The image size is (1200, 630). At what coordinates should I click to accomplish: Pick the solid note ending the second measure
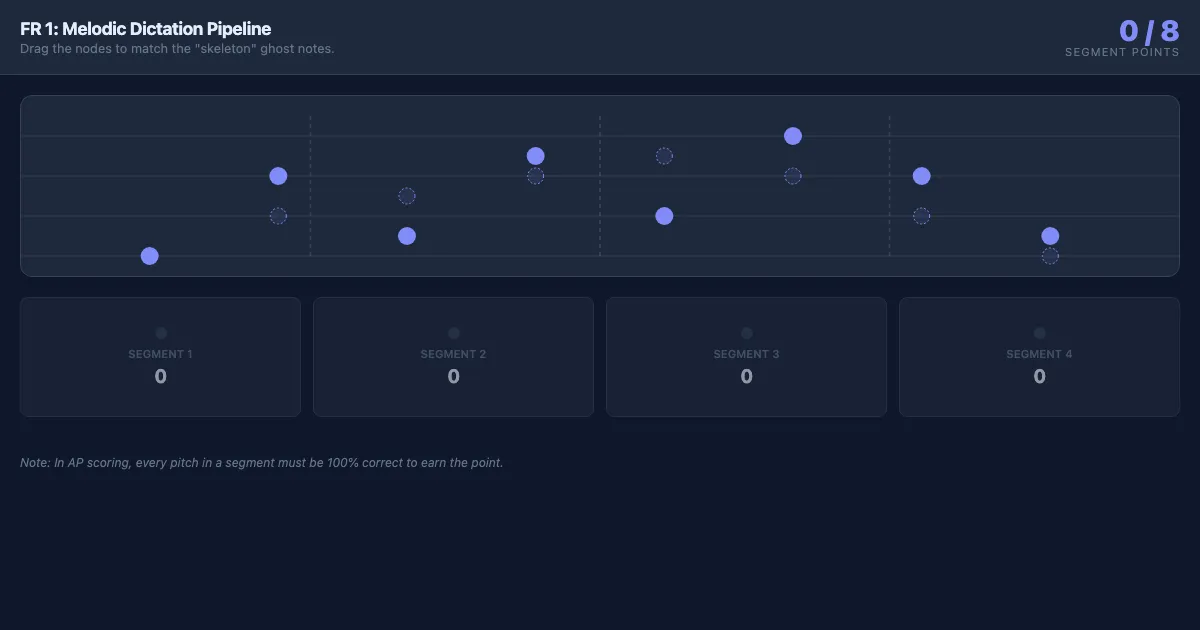point(535,156)
